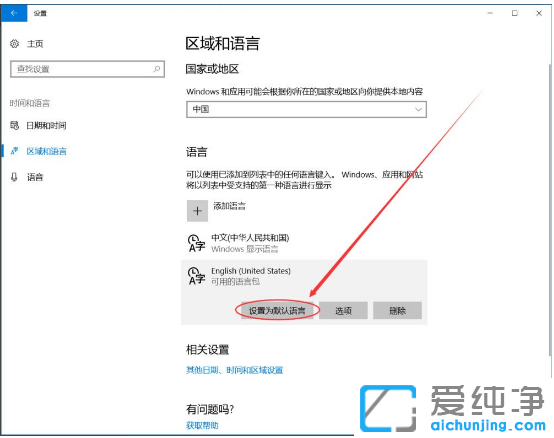554x438 pixels.
Task: Open the 中国 country dropdown
Action: [x=306, y=110]
